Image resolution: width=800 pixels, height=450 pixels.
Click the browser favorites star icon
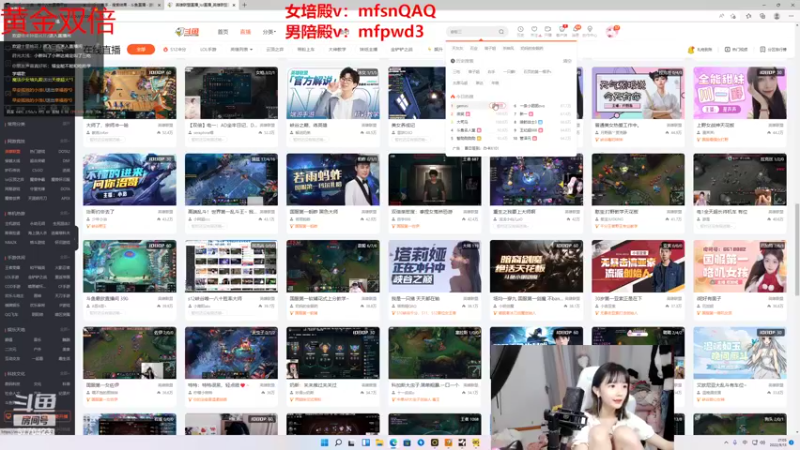click(748, 16)
